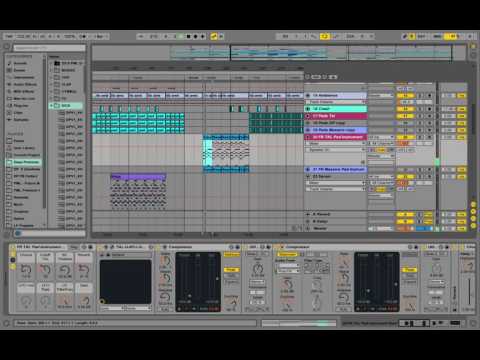
Task: Select Instruments category in browser
Action: [x=23, y=77]
